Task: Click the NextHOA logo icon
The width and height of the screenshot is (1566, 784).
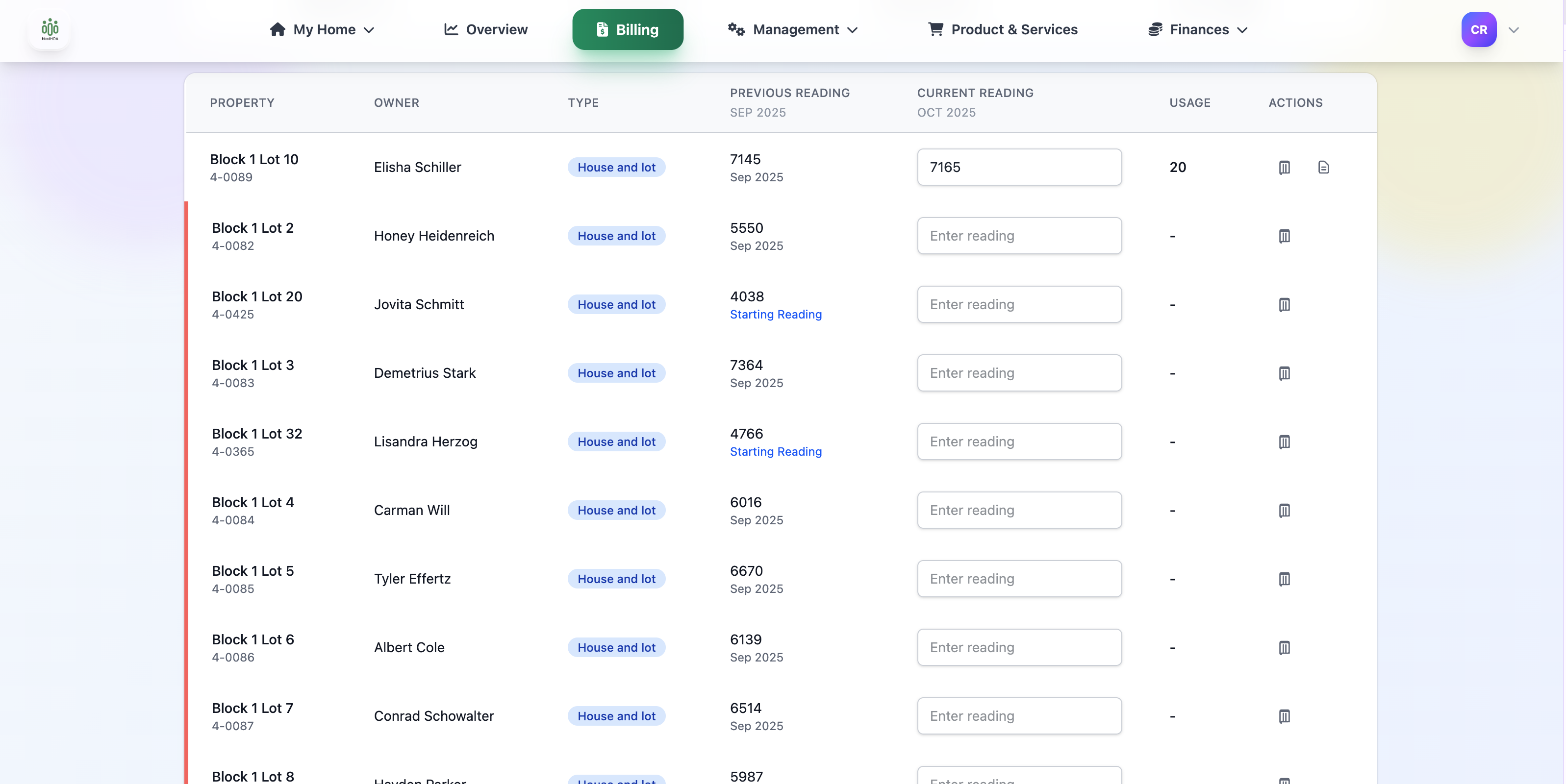Action: [x=50, y=29]
